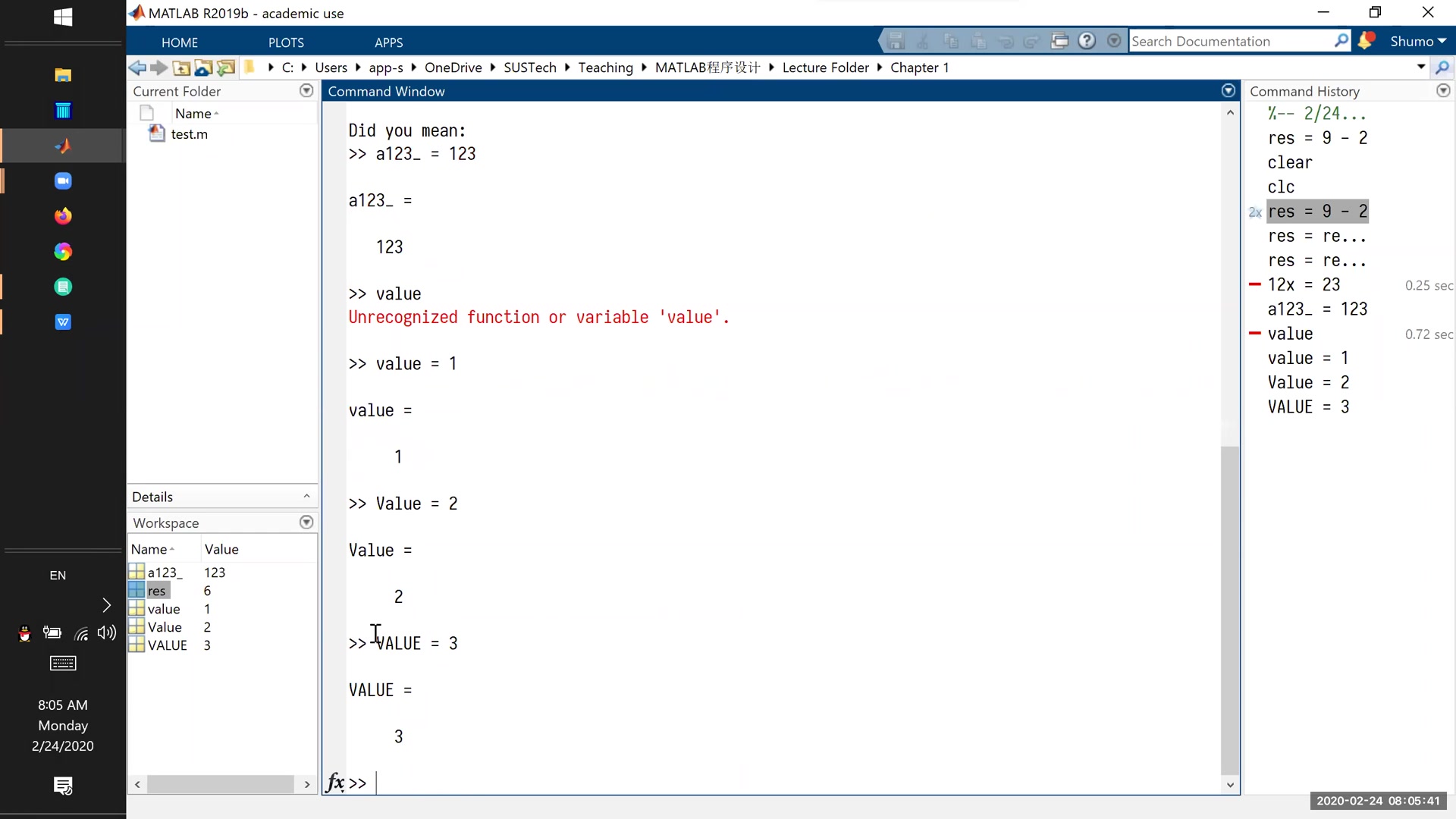Select the Chapter 1 path segment
The height and width of the screenshot is (819, 1456).
919,67
